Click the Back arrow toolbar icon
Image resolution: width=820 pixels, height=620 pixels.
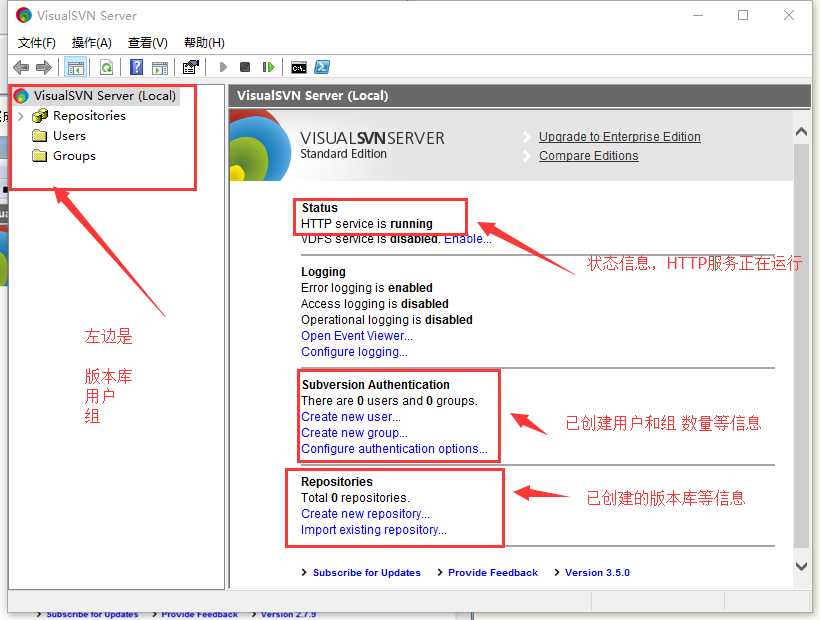[21, 67]
